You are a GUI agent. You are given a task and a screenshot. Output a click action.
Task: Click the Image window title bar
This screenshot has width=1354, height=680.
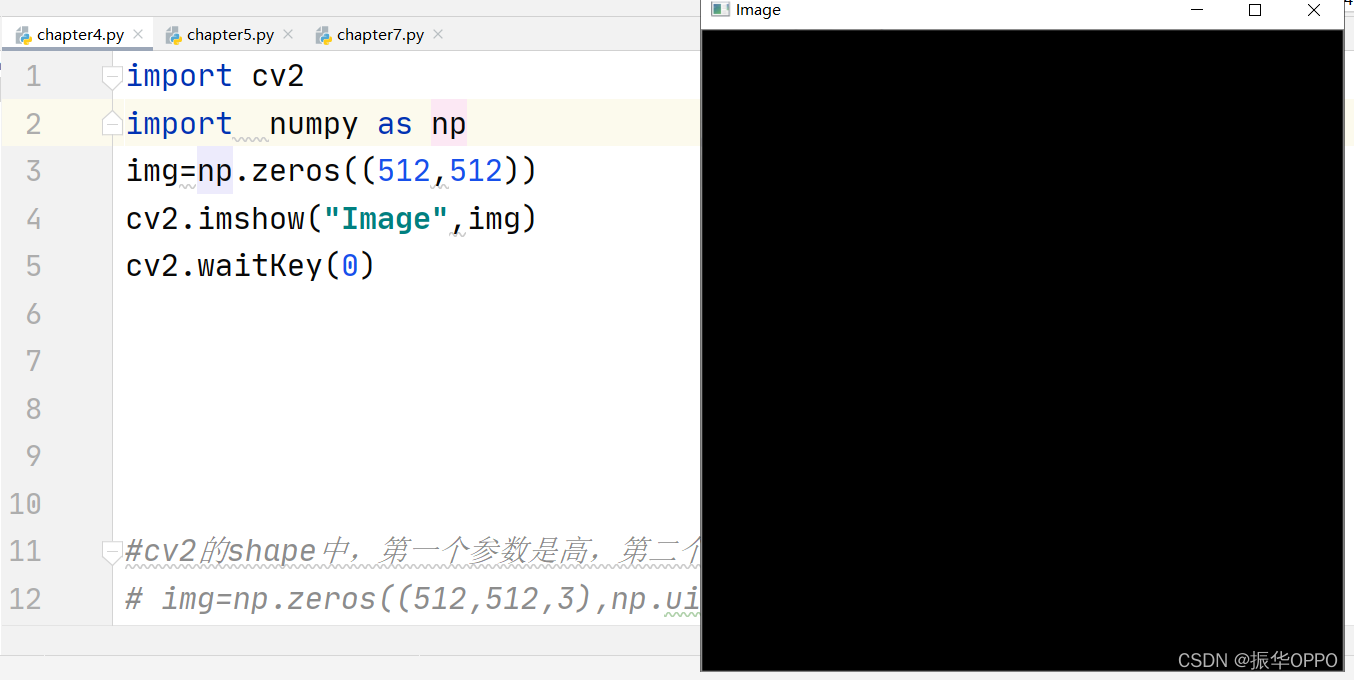[950, 10]
